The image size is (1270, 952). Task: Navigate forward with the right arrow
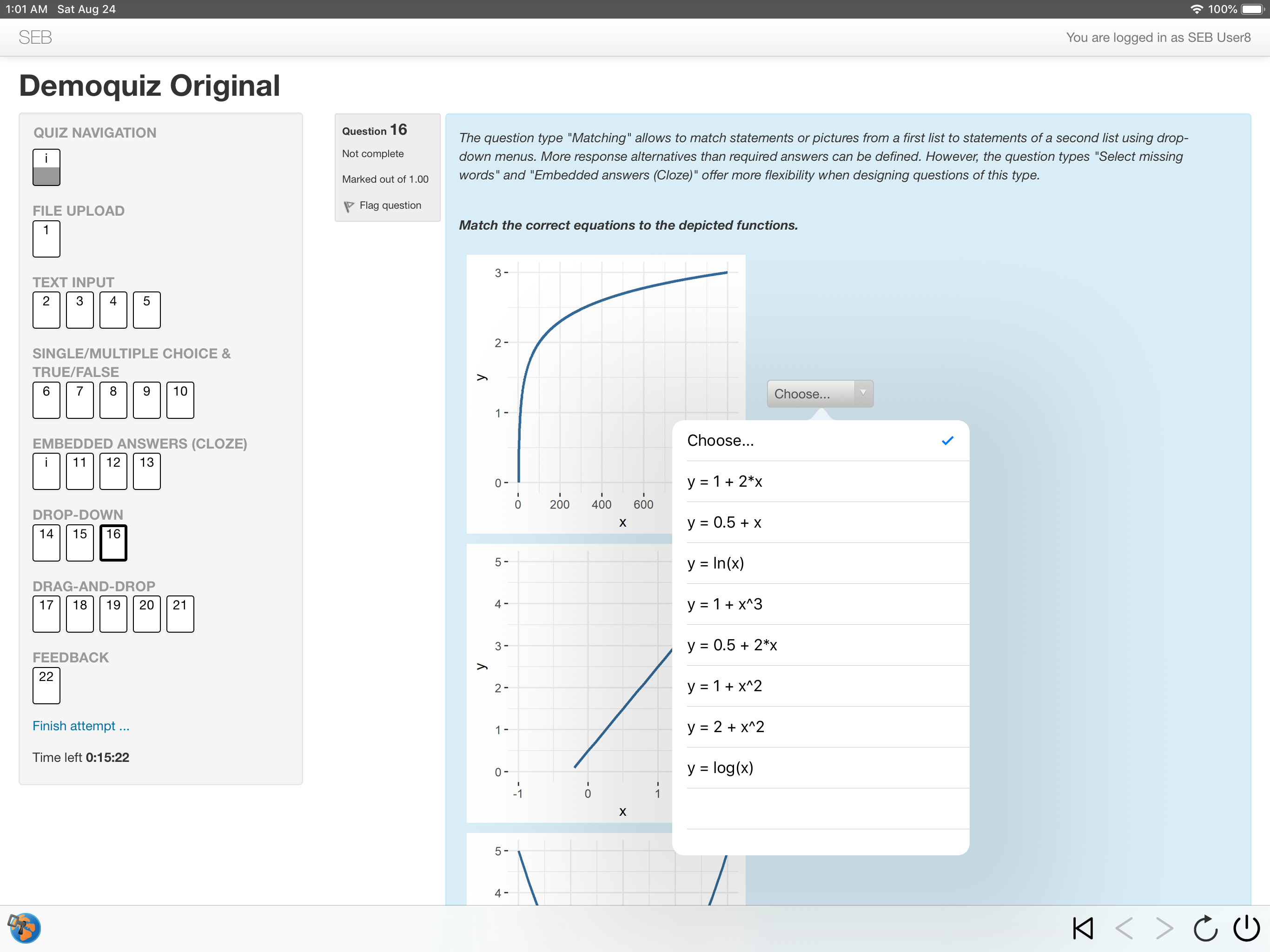[x=1164, y=928]
